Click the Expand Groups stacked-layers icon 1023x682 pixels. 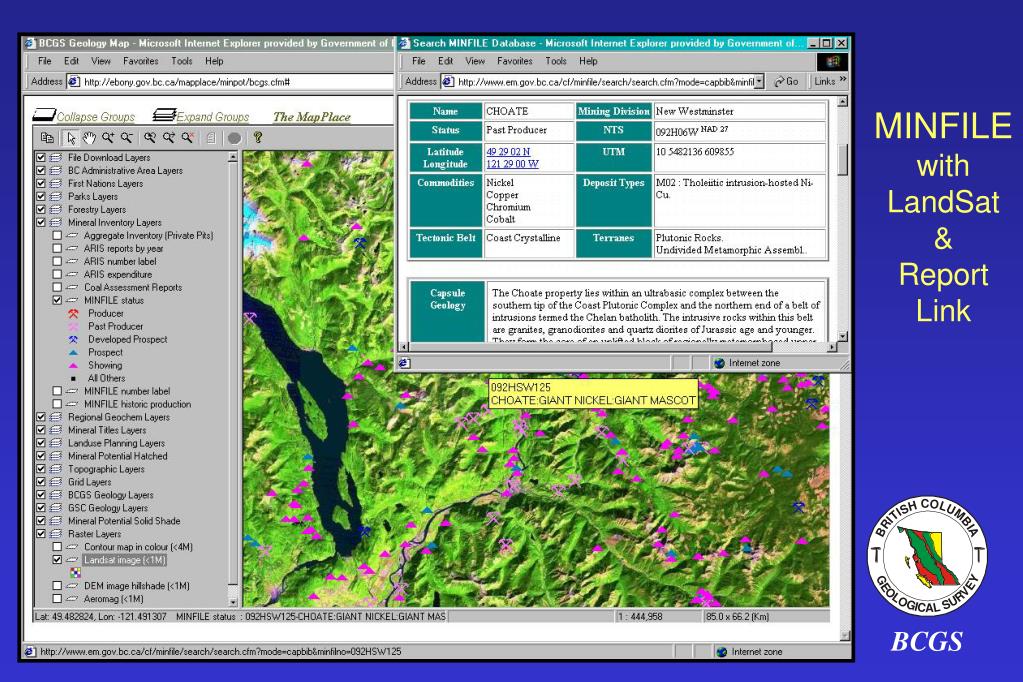[x=164, y=115]
